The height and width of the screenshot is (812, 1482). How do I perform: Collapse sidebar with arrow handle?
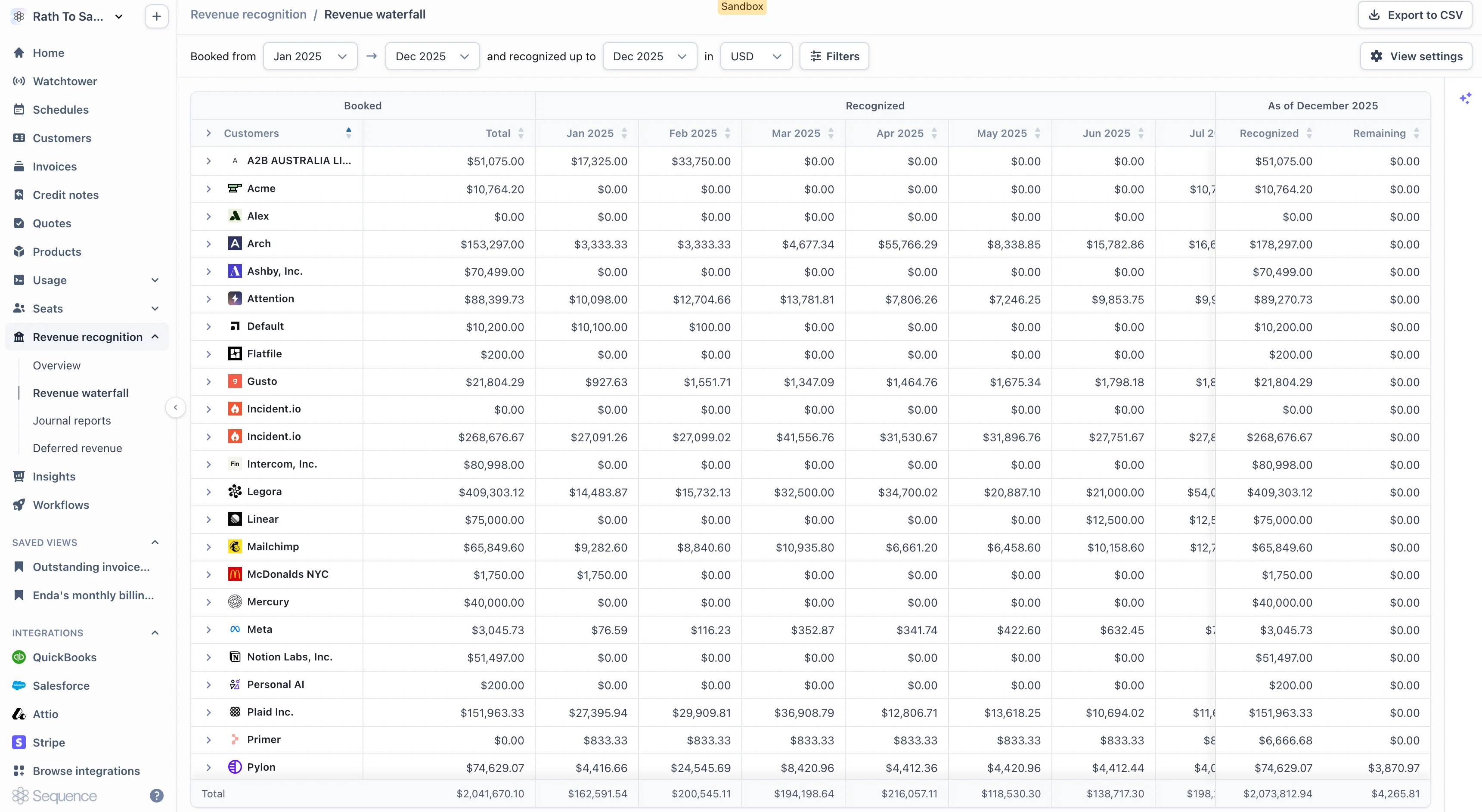click(x=176, y=407)
